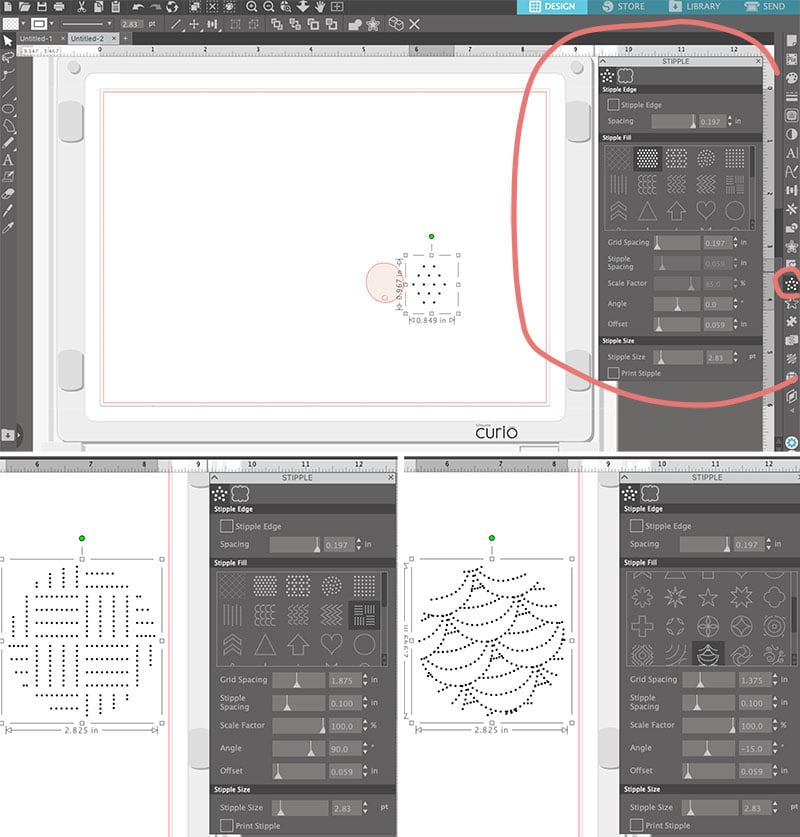Image resolution: width=800 pixels, height=837 pixels.
Task: Open the Image Effects half-circle icon
Action: click(791, 134)
